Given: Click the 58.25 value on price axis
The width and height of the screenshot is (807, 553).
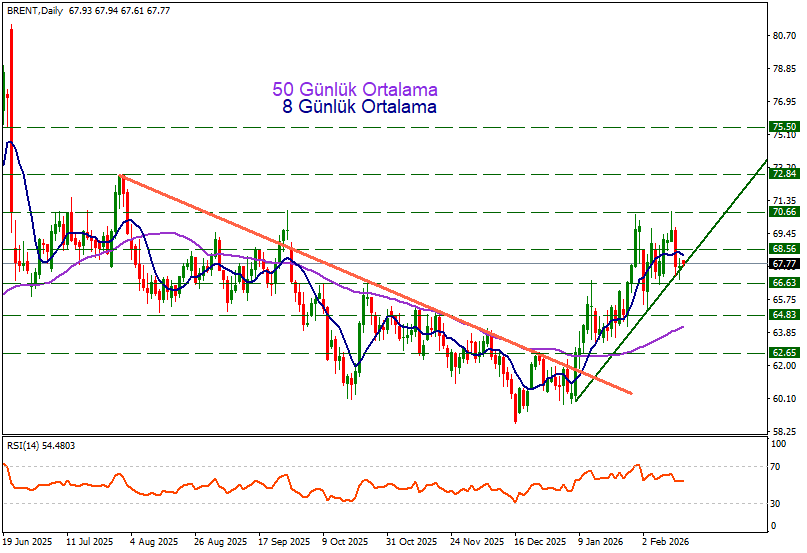Looking at the screenshot, I should pos(783,432).
